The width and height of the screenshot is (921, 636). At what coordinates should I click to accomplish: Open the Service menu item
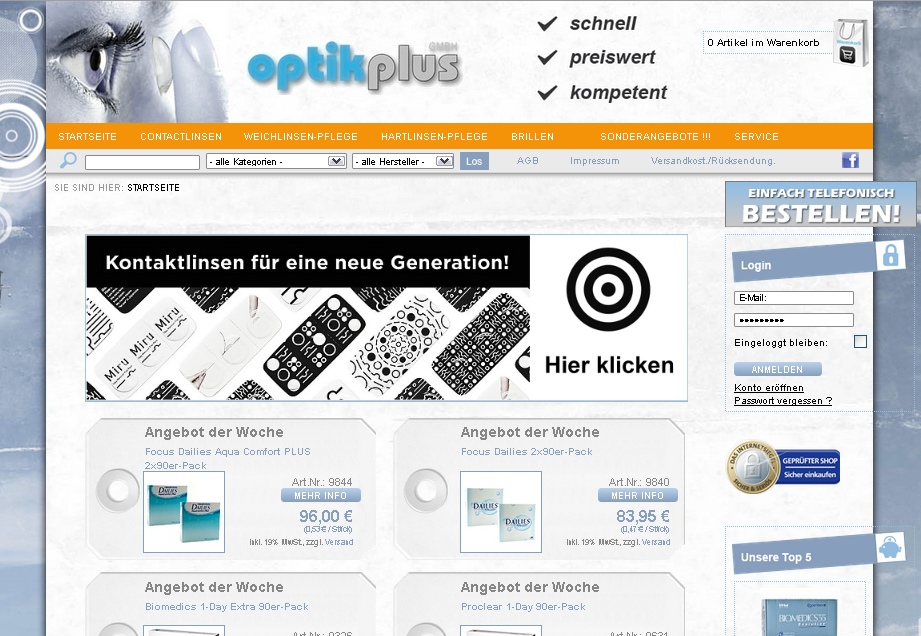(757, 137)
